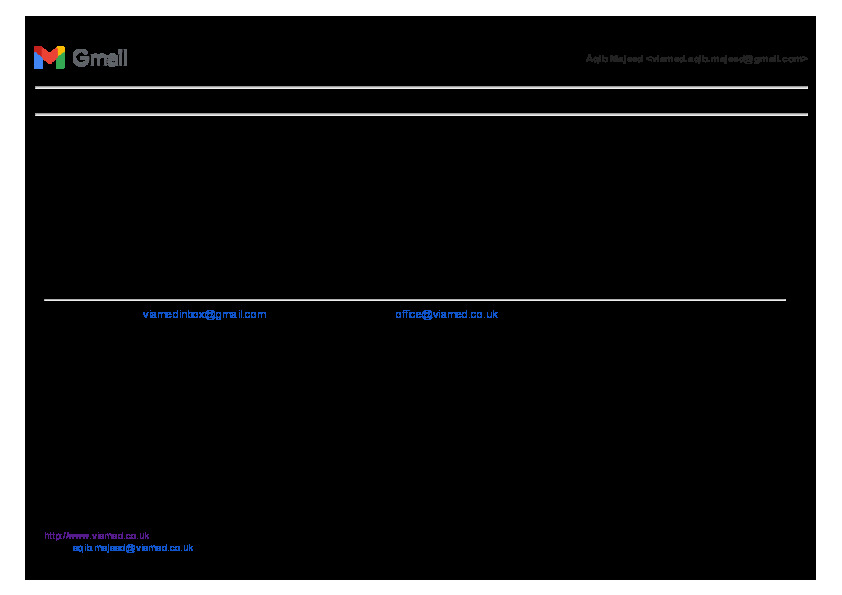Screen dimensions: 842x595
Task: Click the white top page margin
Action: click(x=420, y=7)
